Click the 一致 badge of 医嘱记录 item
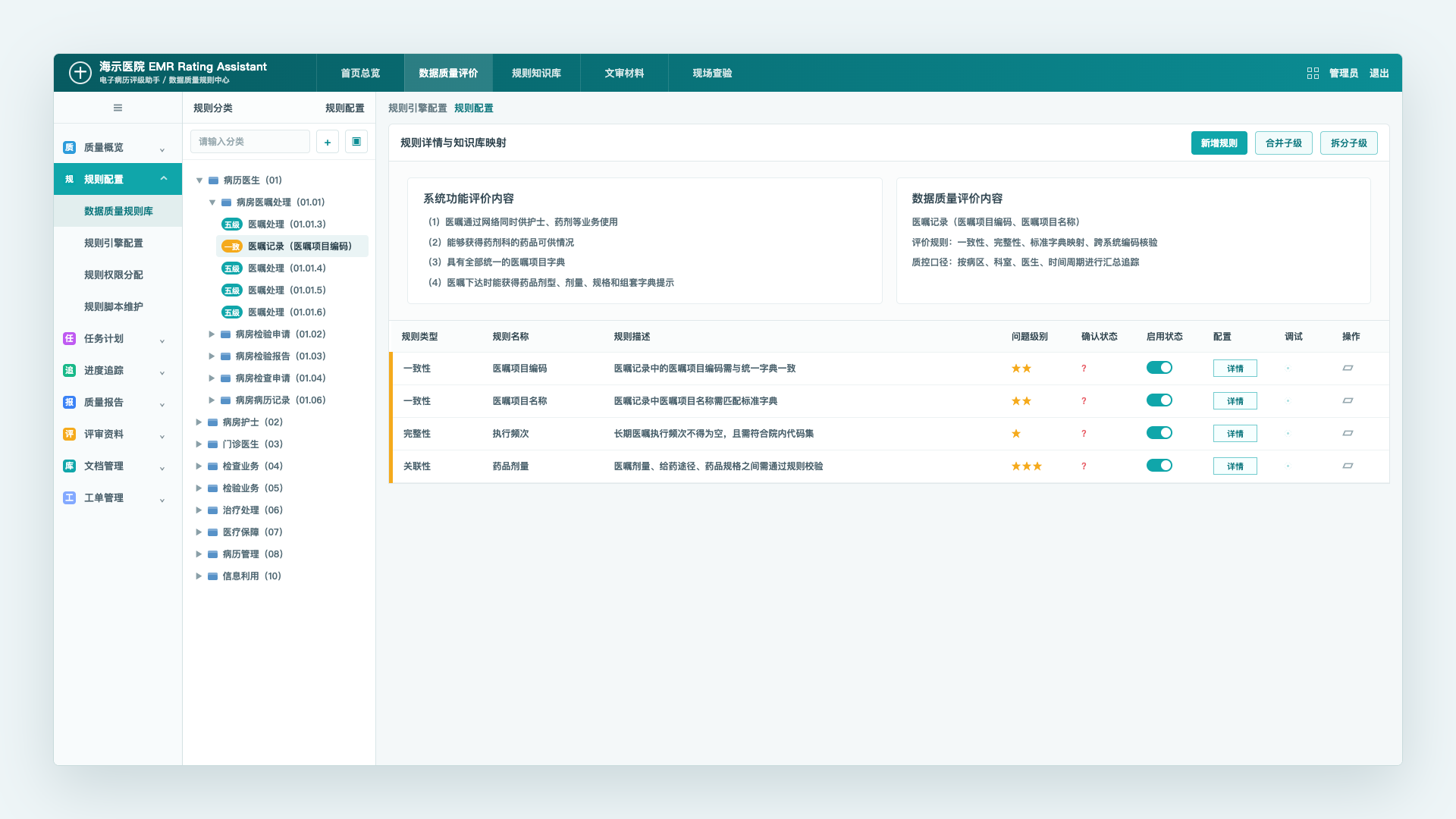 coord(231,246)
